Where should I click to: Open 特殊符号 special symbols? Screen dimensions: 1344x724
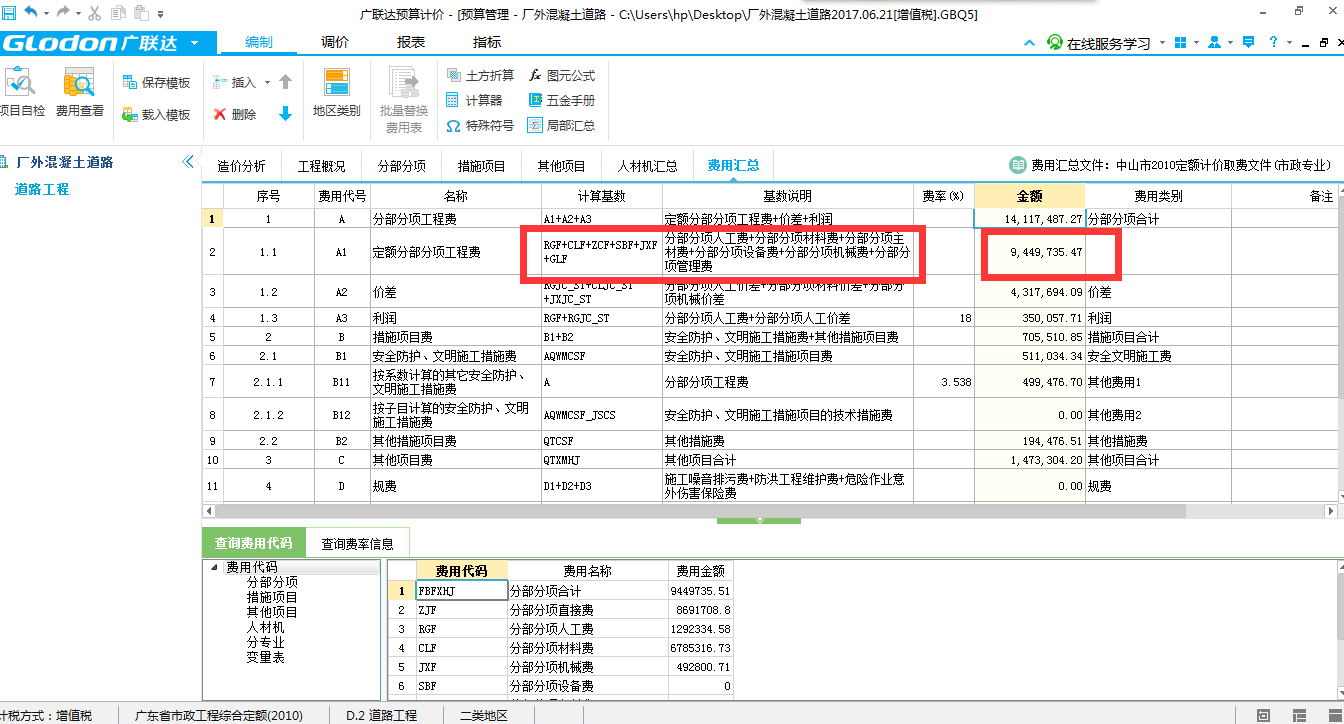pos(479,126)
